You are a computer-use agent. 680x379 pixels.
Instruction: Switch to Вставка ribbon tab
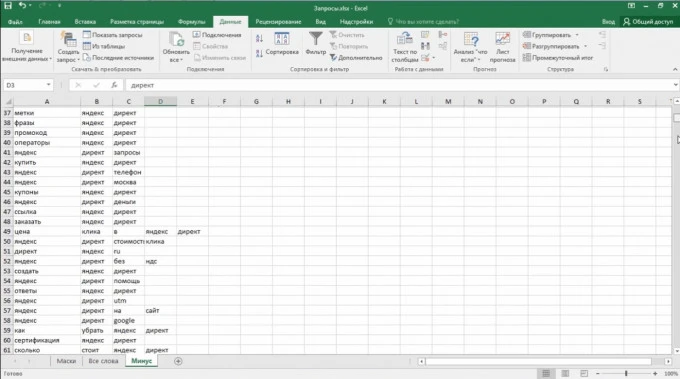pyautogui.click(x=85, y=21)
